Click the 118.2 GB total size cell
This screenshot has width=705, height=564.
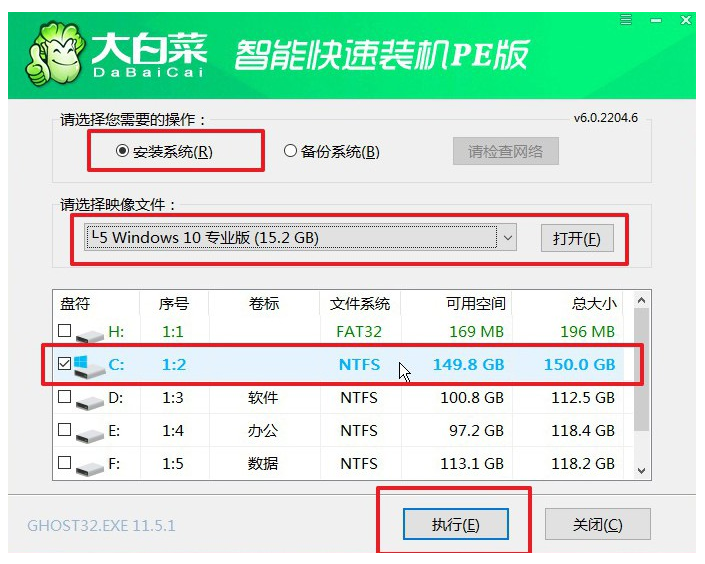pos(583,463)
